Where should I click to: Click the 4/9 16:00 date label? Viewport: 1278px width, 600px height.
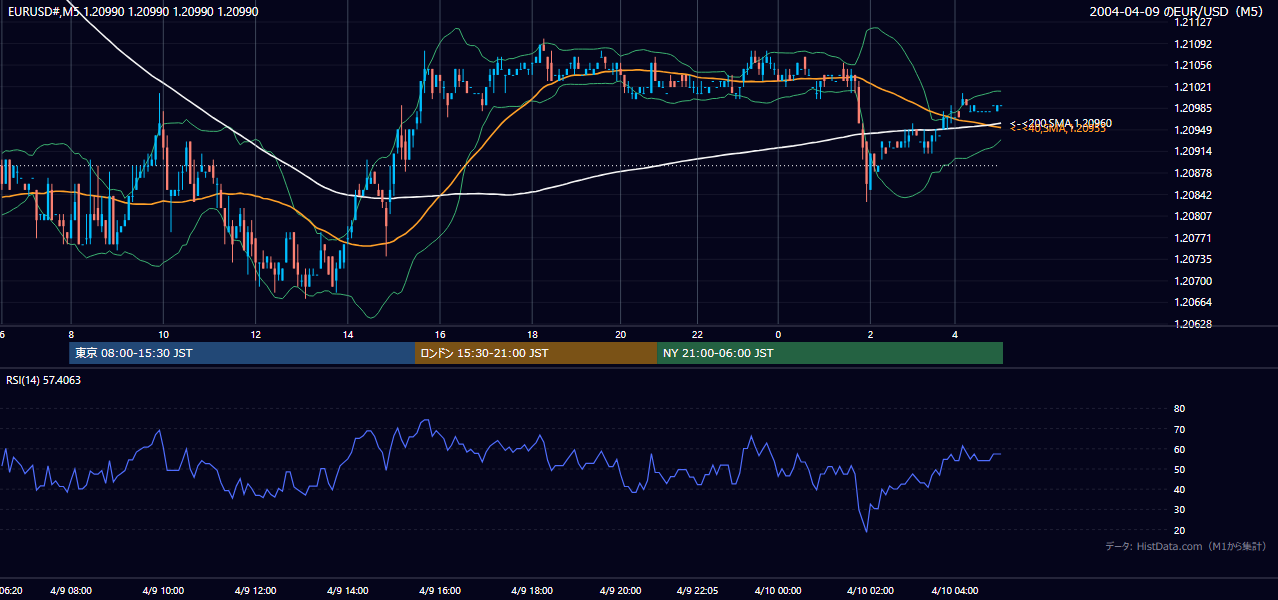pos(439,590)
